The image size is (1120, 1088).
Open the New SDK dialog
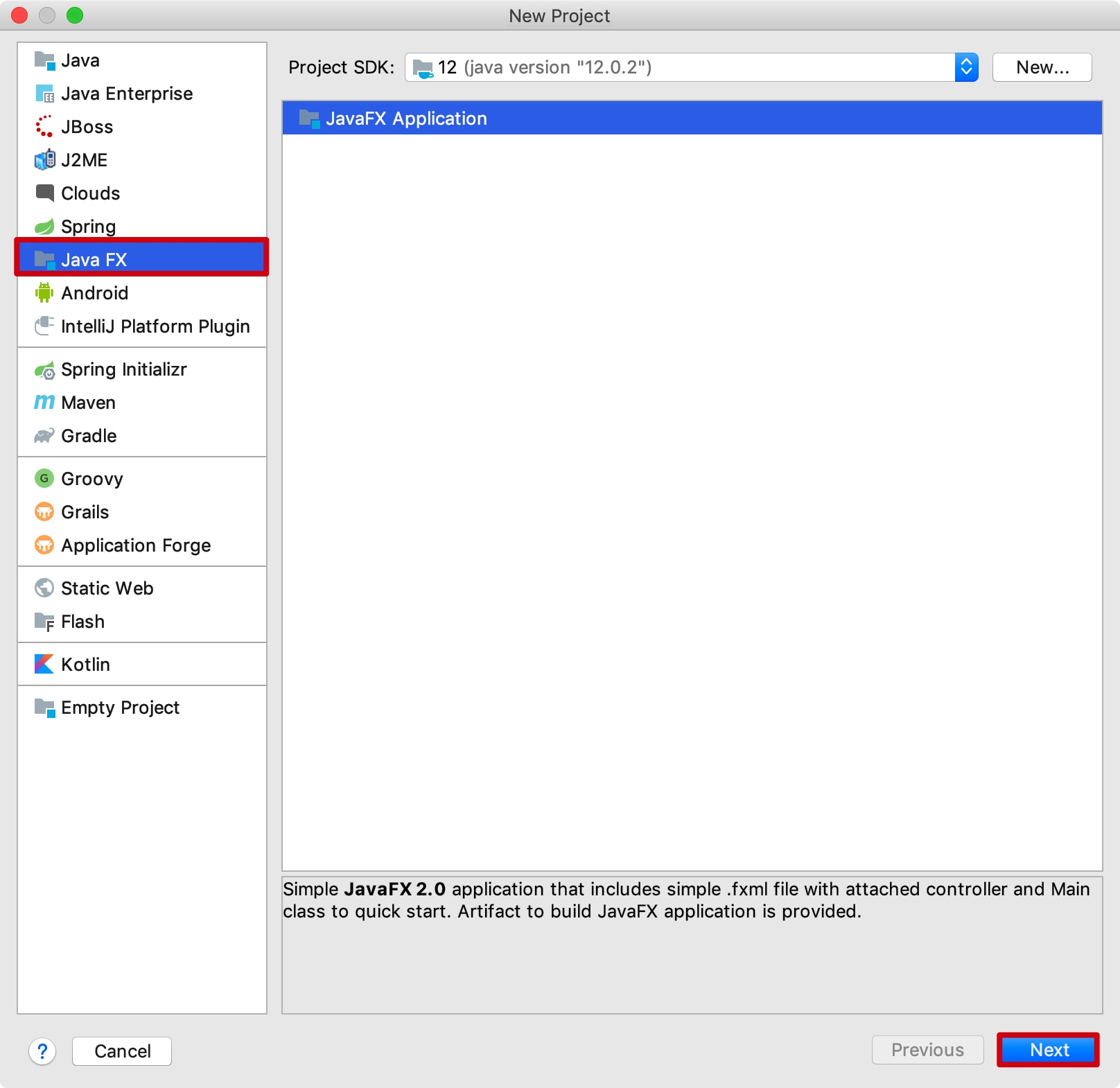coord(1042,67)
